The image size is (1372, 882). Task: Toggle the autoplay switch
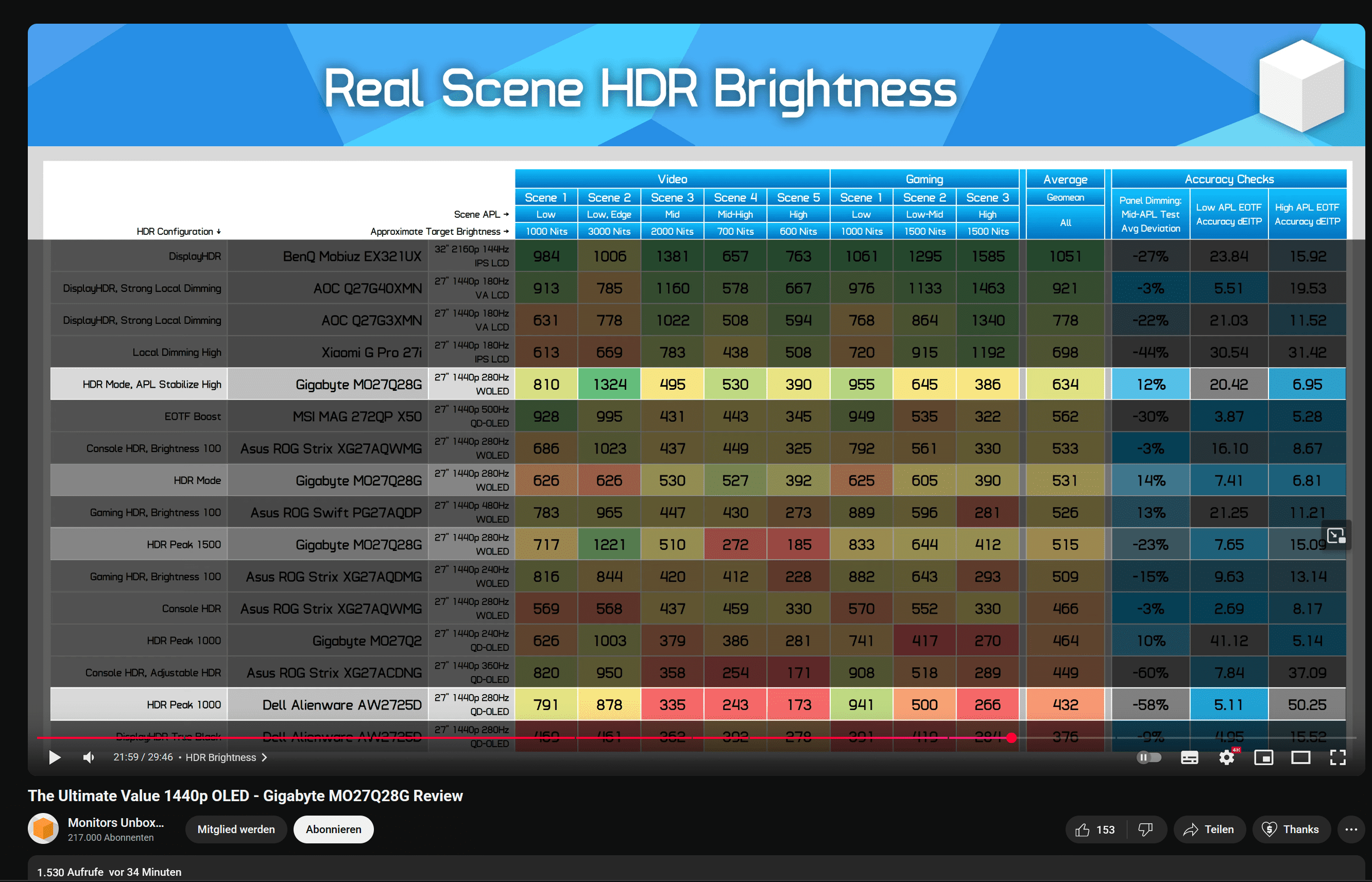click(1148, 758)
